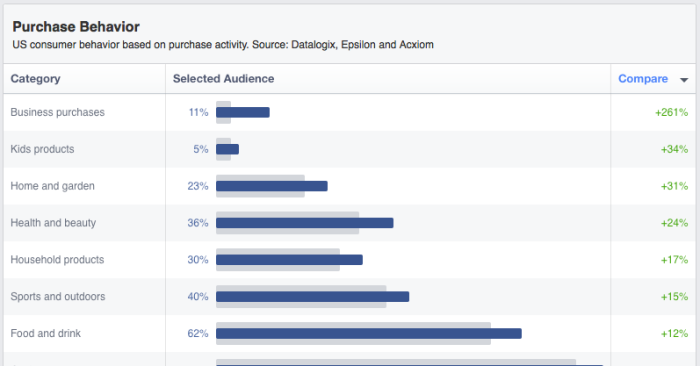Click the Business purchases 11% bar
This screenshot has width=700, height=366.
[x=243, y=112]
